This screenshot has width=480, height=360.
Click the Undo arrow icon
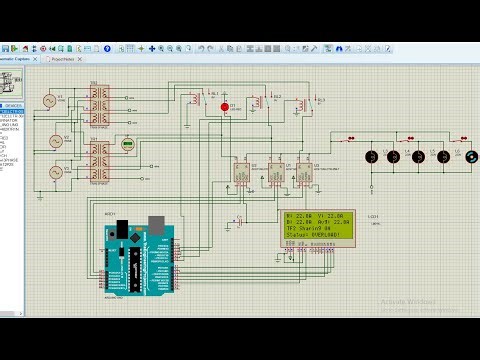coord(201,49)
